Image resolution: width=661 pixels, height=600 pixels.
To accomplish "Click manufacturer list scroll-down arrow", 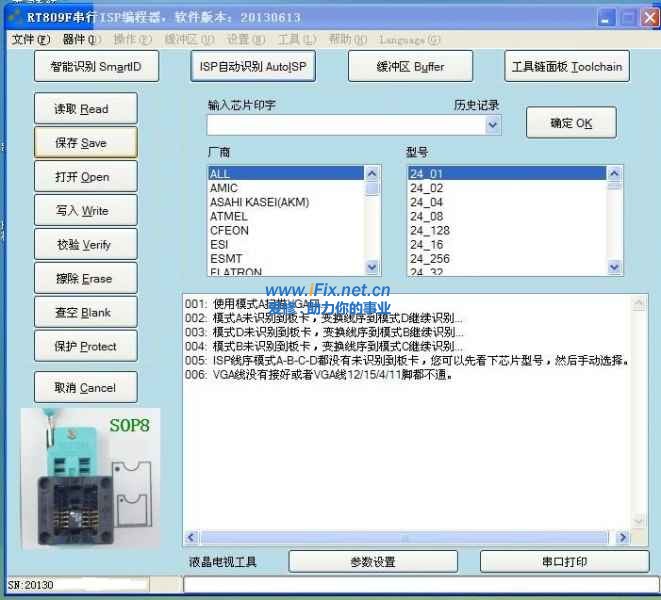I will (372, 267).
